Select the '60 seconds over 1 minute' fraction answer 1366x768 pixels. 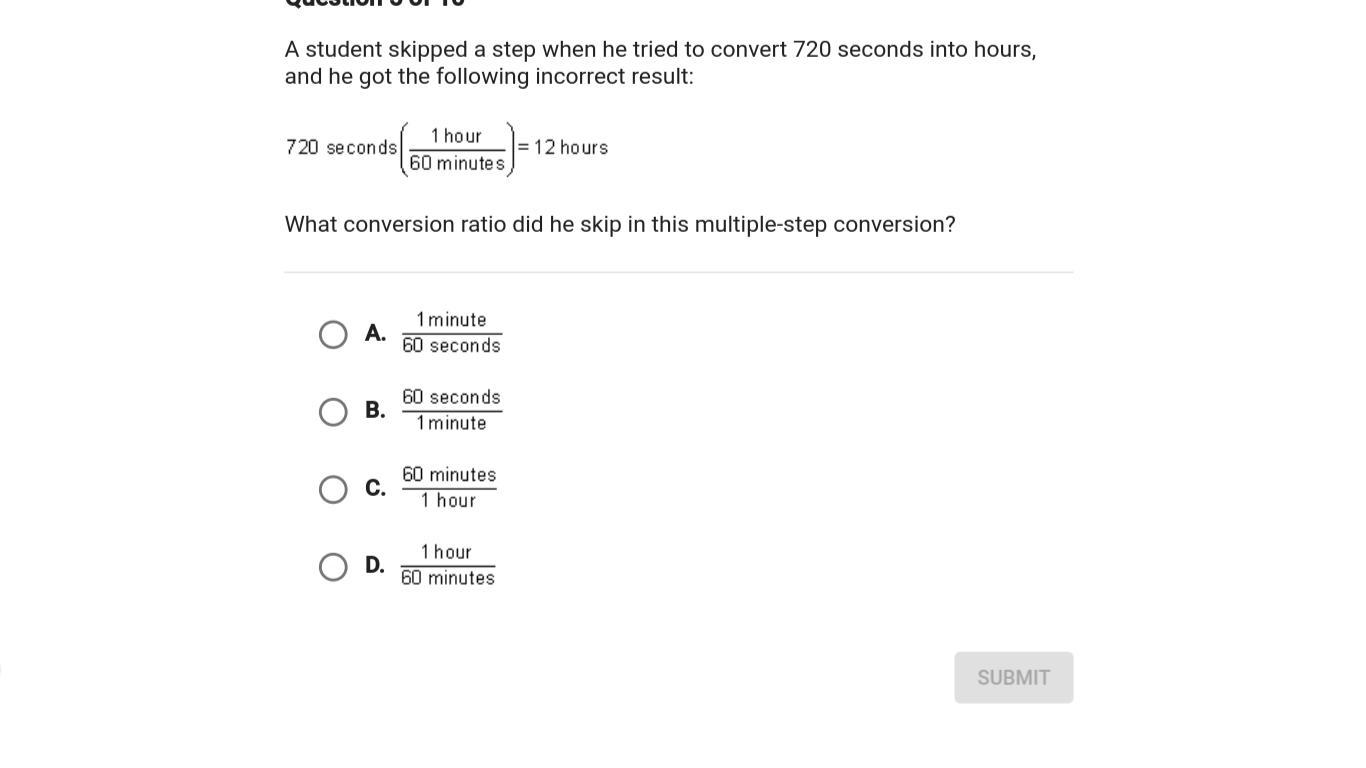[451, 410]
